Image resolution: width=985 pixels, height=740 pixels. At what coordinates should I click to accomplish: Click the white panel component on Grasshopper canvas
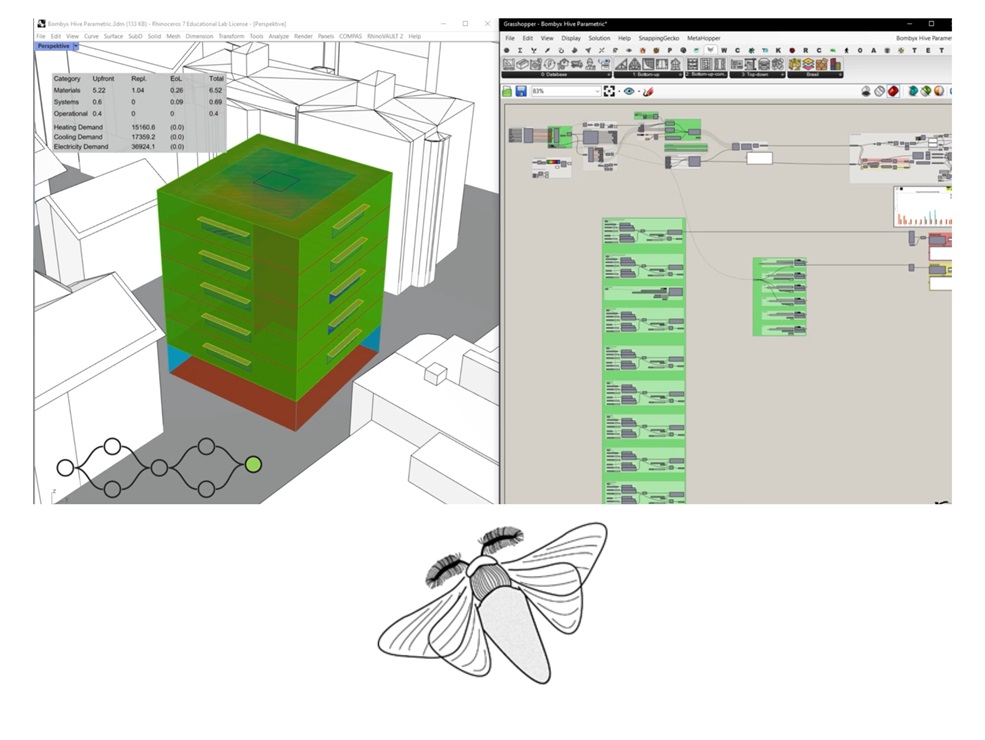click(759, 158)
